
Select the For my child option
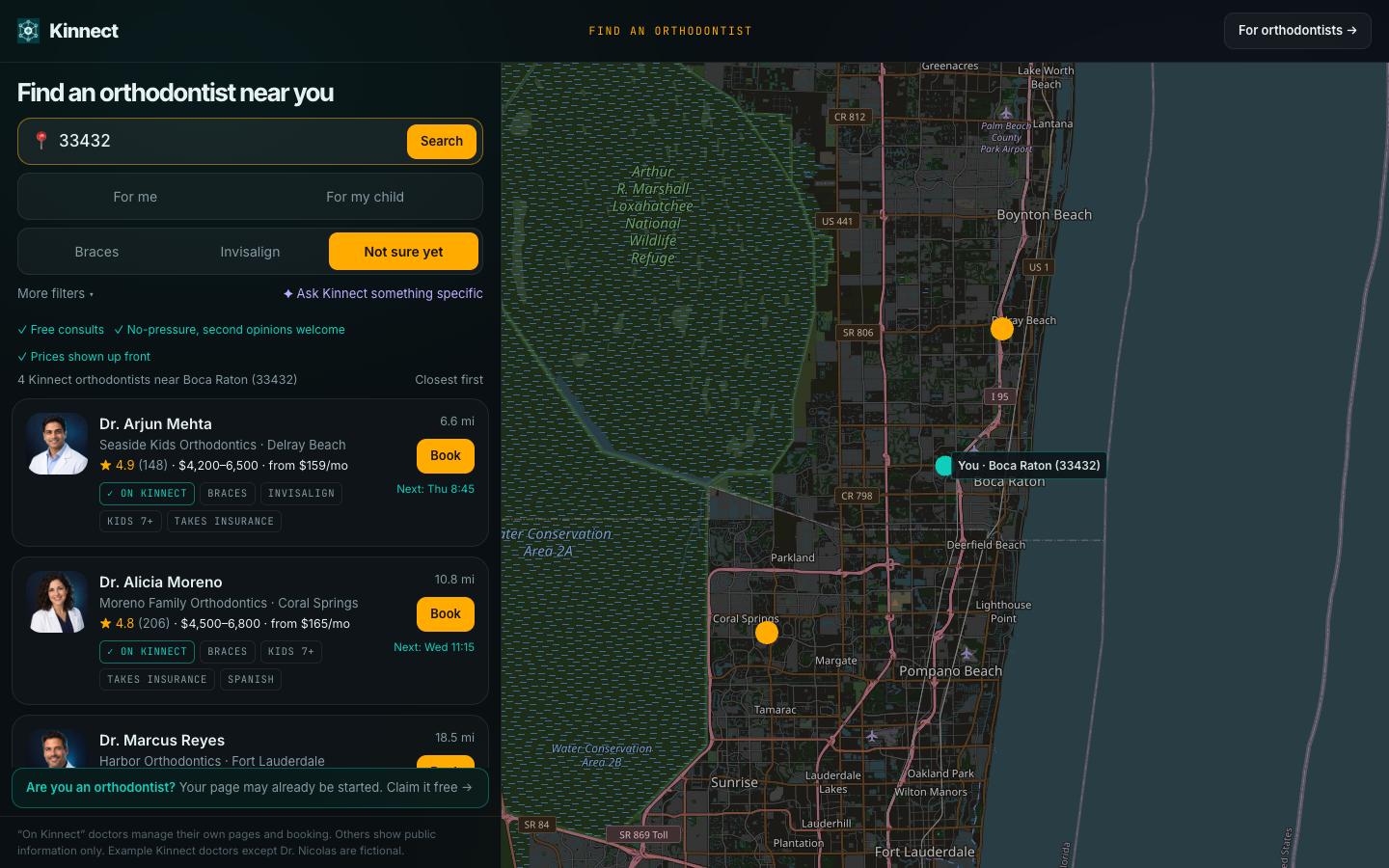(x=365, y=197)
